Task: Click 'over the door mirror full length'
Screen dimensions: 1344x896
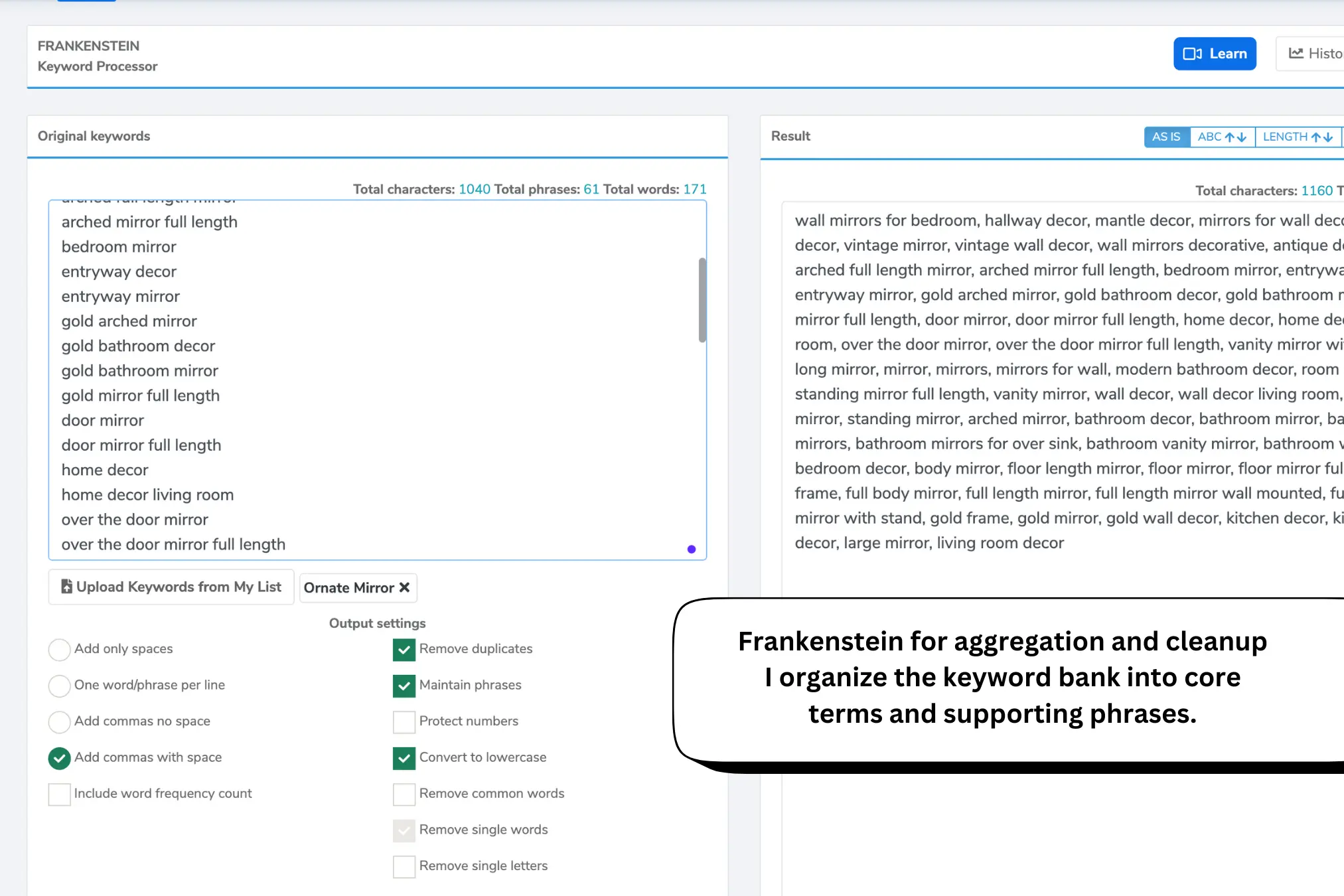Action: click(x=173, y=544)
